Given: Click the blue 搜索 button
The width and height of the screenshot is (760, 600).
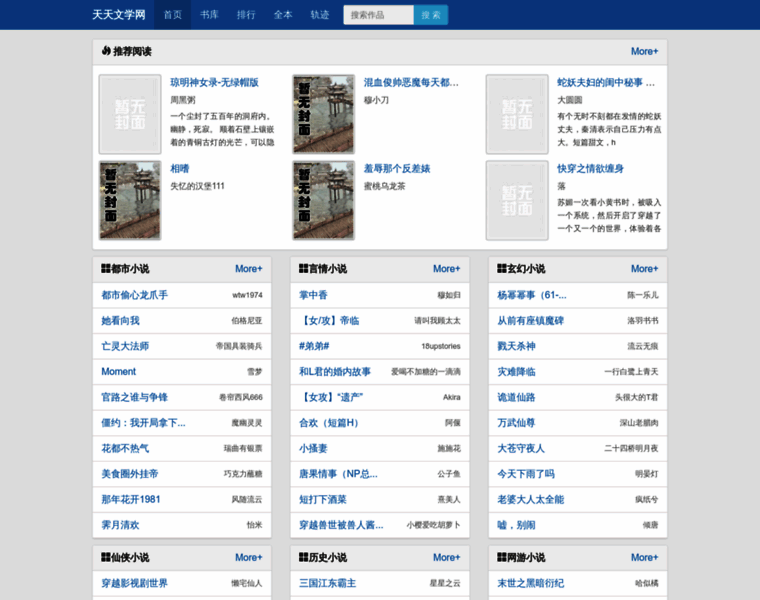Looking at the screenshot, I should click(x=431, y=15).
